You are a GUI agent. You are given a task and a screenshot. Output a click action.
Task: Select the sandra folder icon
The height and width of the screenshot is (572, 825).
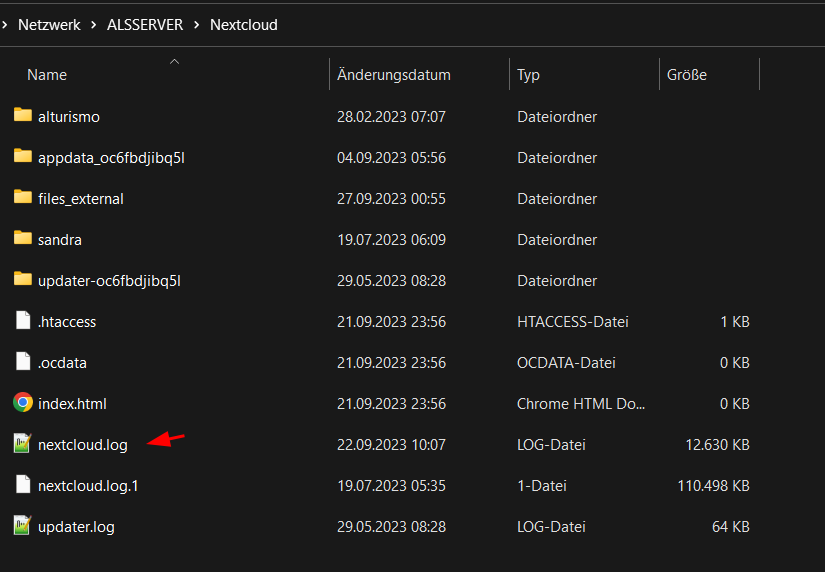click(x=23, y=238)
